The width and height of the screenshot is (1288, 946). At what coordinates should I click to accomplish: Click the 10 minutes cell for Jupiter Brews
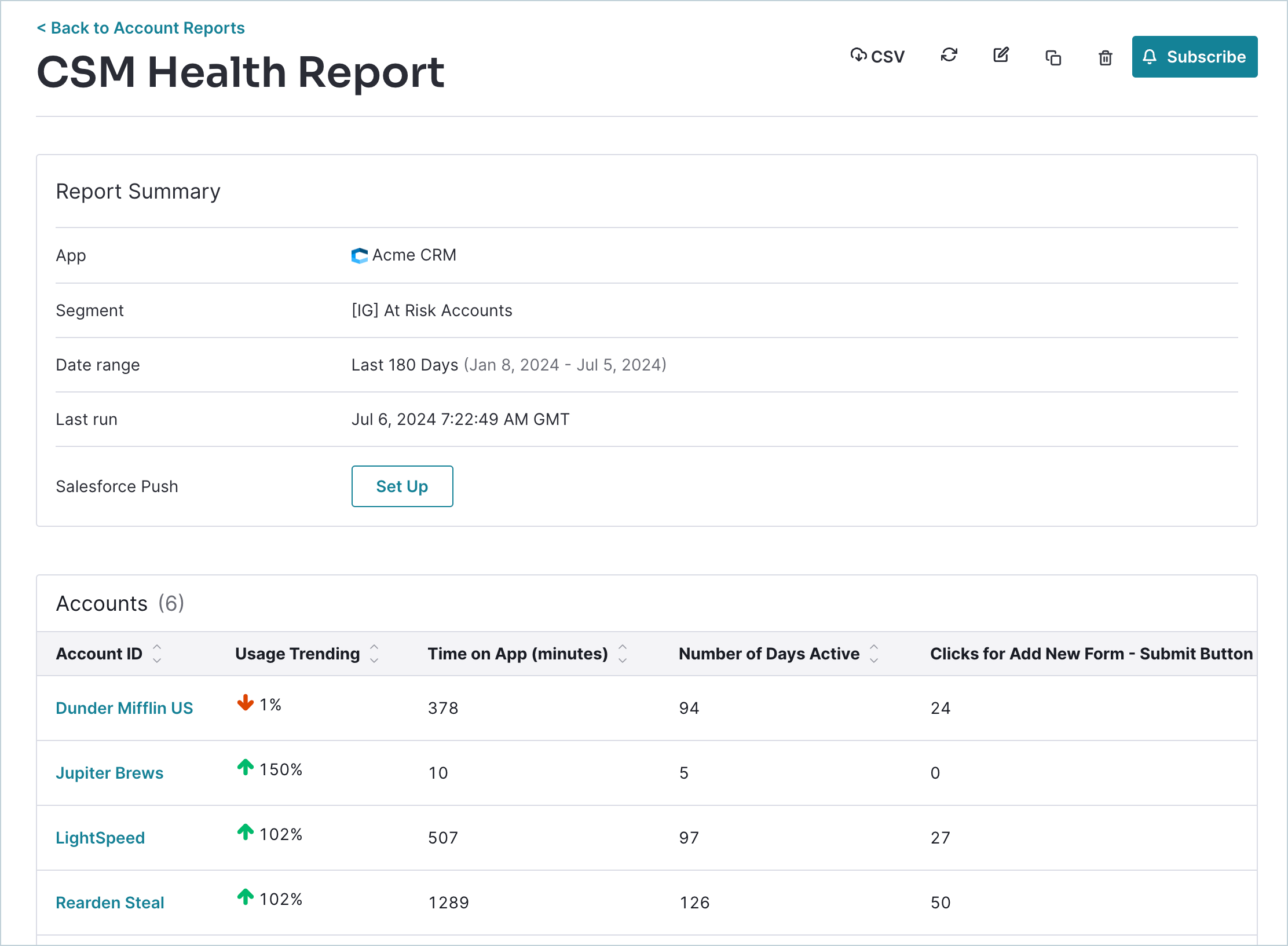tap(438, 773)
